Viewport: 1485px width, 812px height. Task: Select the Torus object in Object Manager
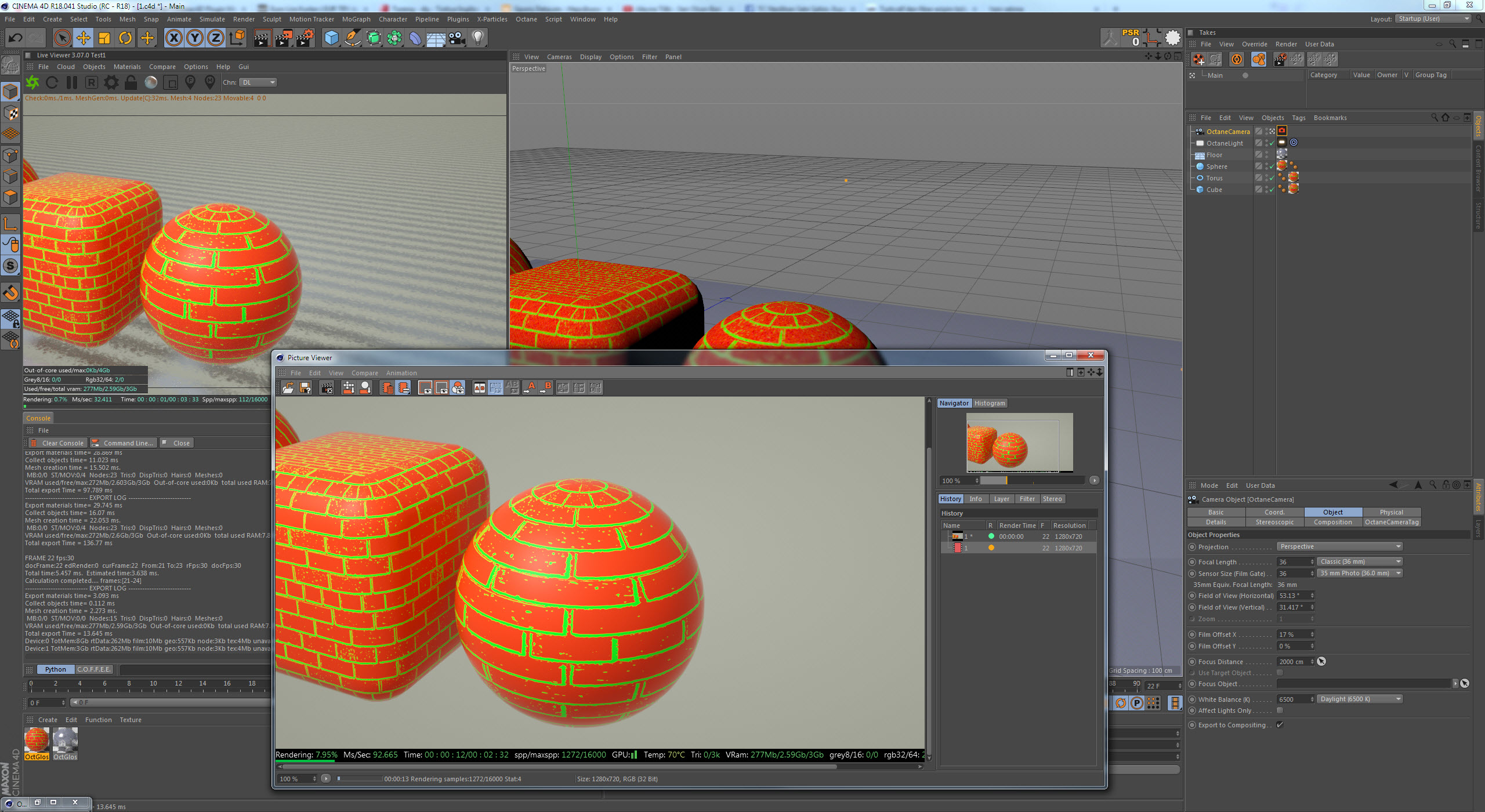coord(1214,178)
